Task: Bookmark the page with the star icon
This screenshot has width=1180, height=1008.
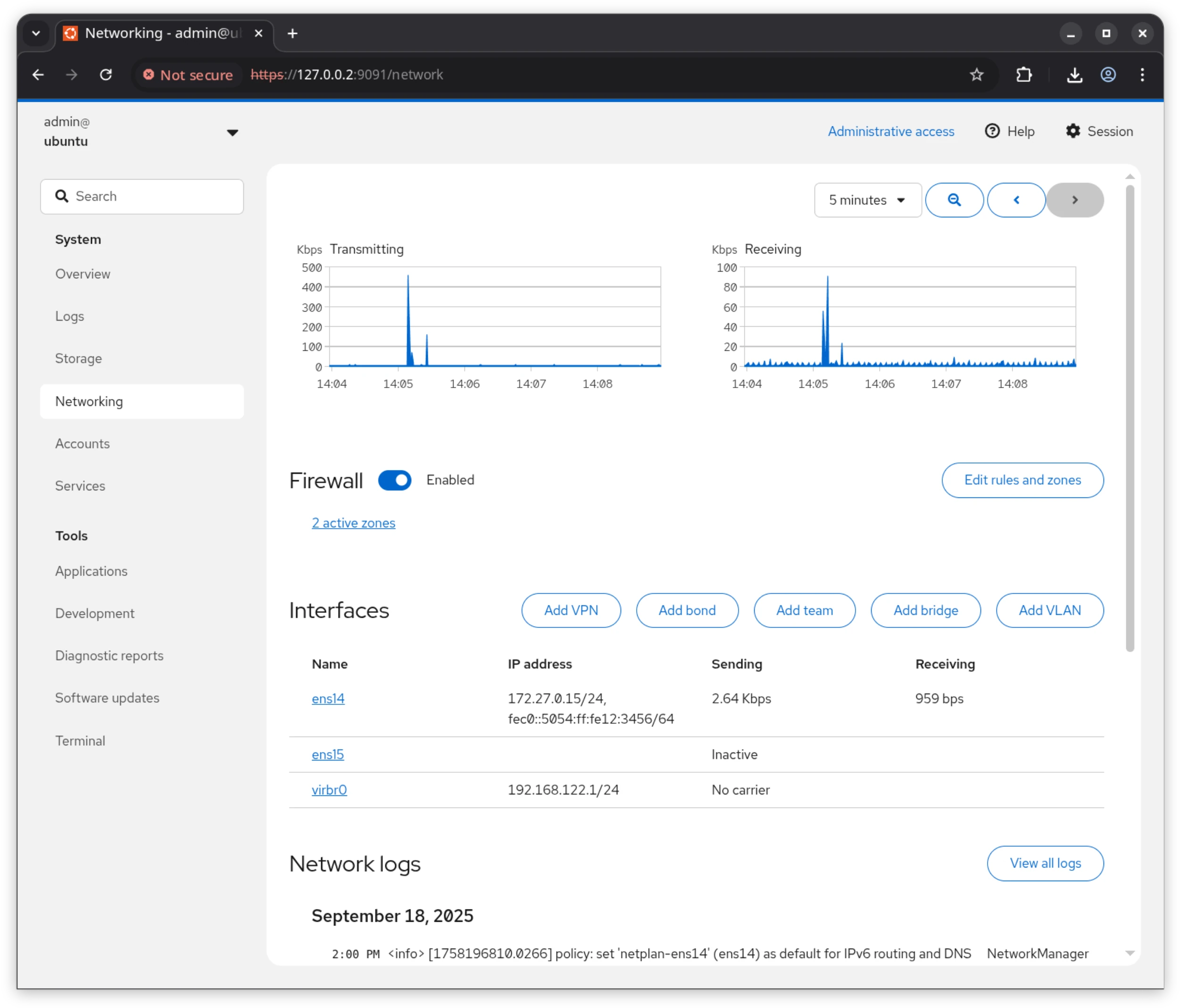Action: pyautogui.click(x=976, y=74)
